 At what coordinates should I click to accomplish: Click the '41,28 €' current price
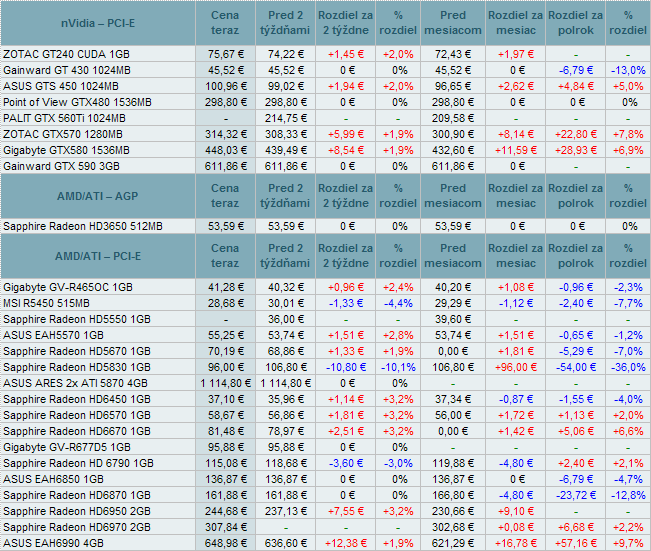click(226, 287)
